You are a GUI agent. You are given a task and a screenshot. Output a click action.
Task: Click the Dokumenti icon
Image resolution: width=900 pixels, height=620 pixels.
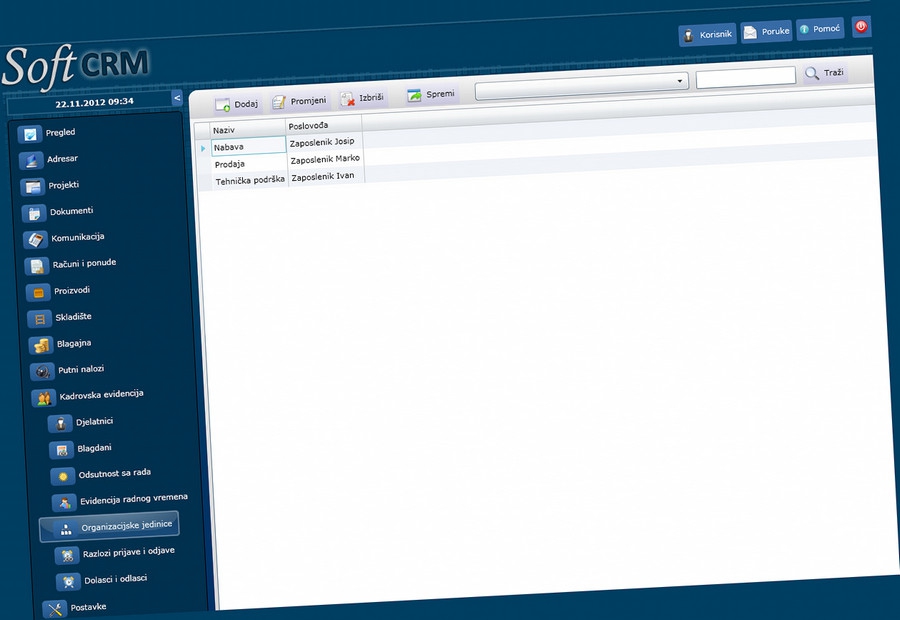34,213
